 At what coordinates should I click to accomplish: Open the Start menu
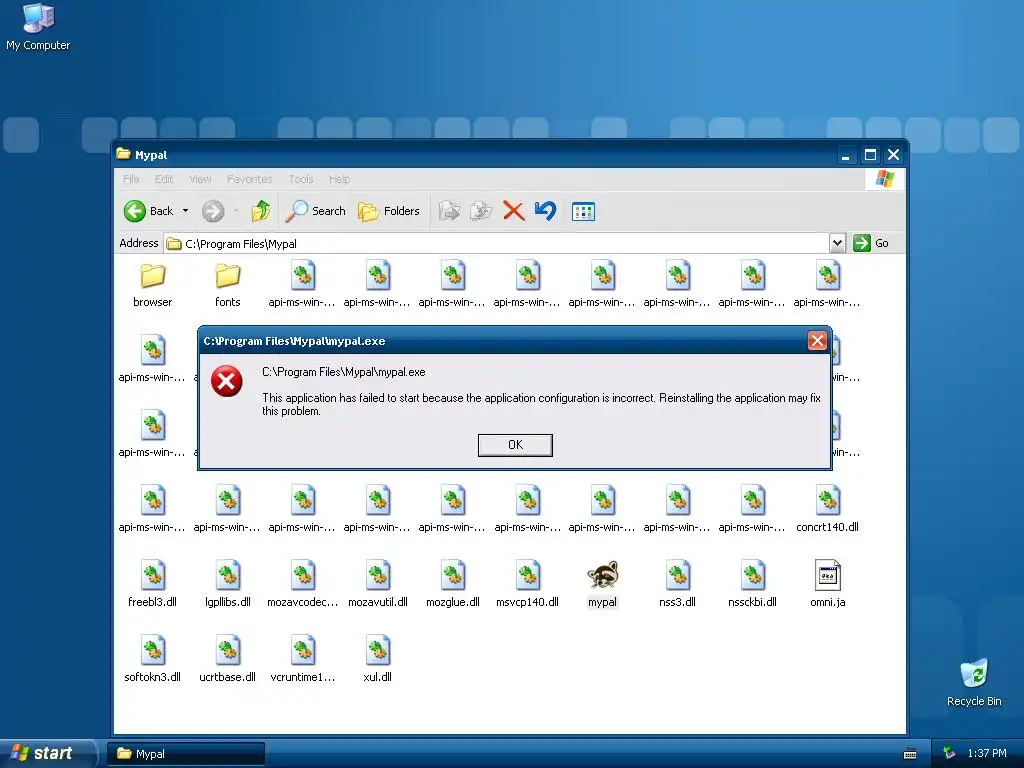tap(48, 753)
